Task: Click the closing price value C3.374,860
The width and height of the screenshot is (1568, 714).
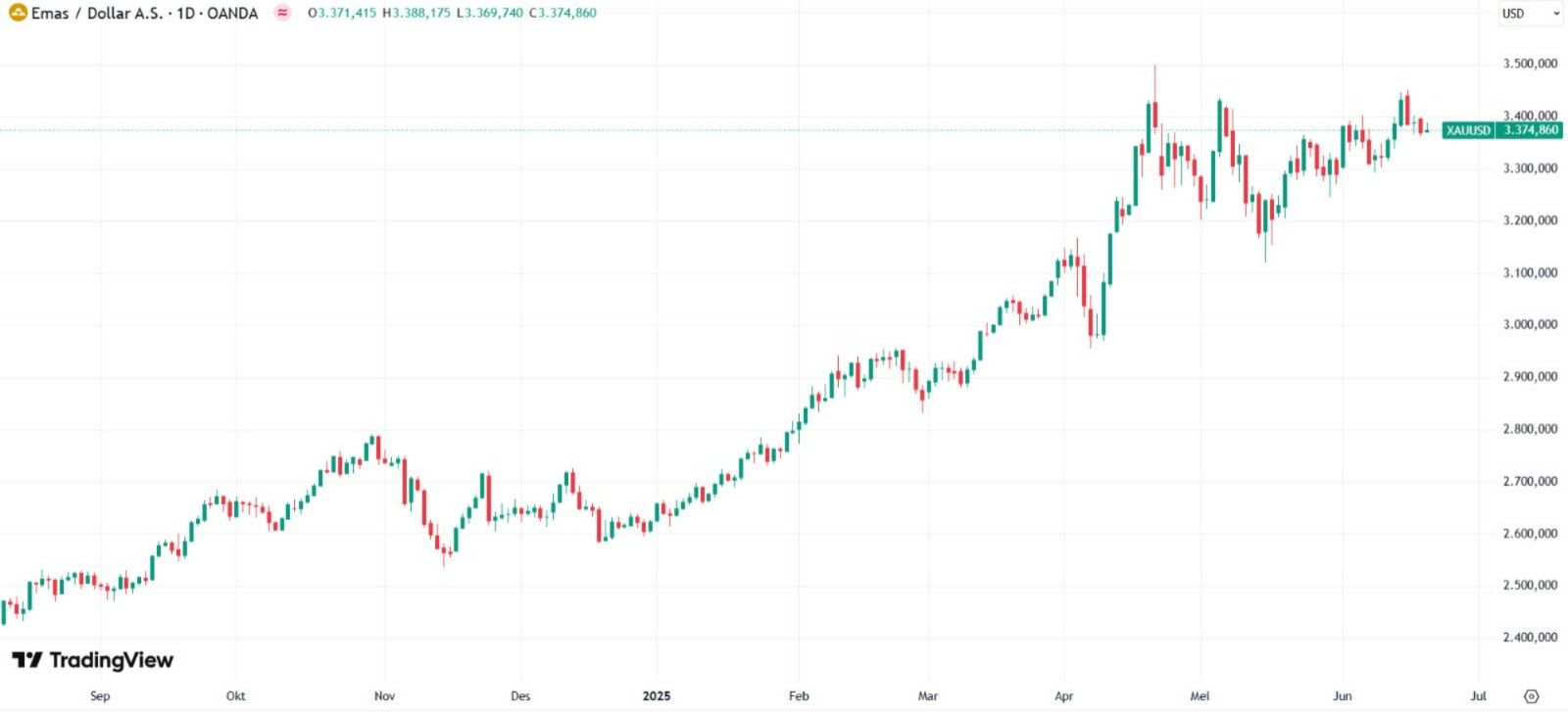Action: tap(563, 13)
